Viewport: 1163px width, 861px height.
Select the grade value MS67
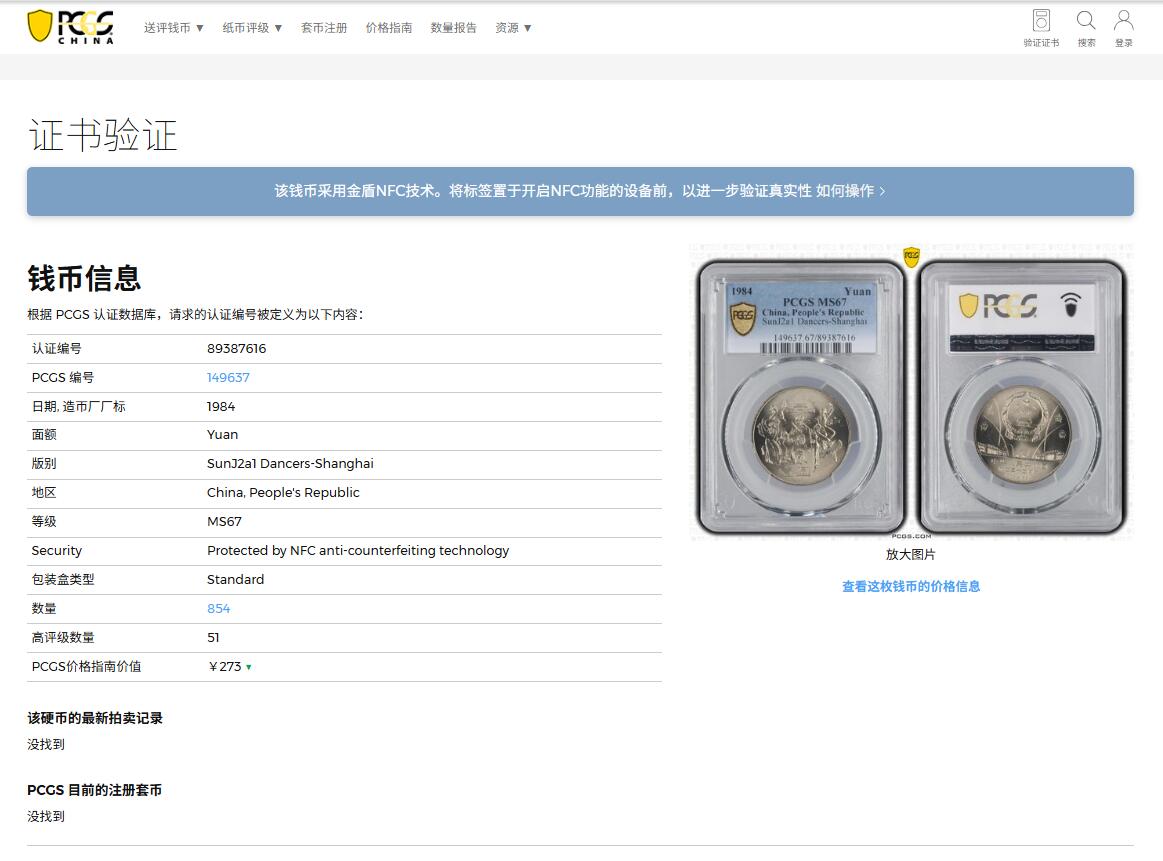[x=224, y=521]
